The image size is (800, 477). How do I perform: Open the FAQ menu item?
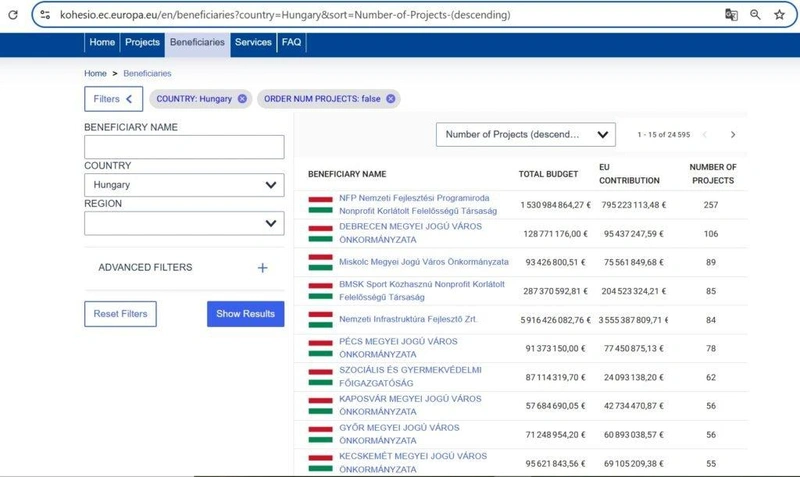291,42
